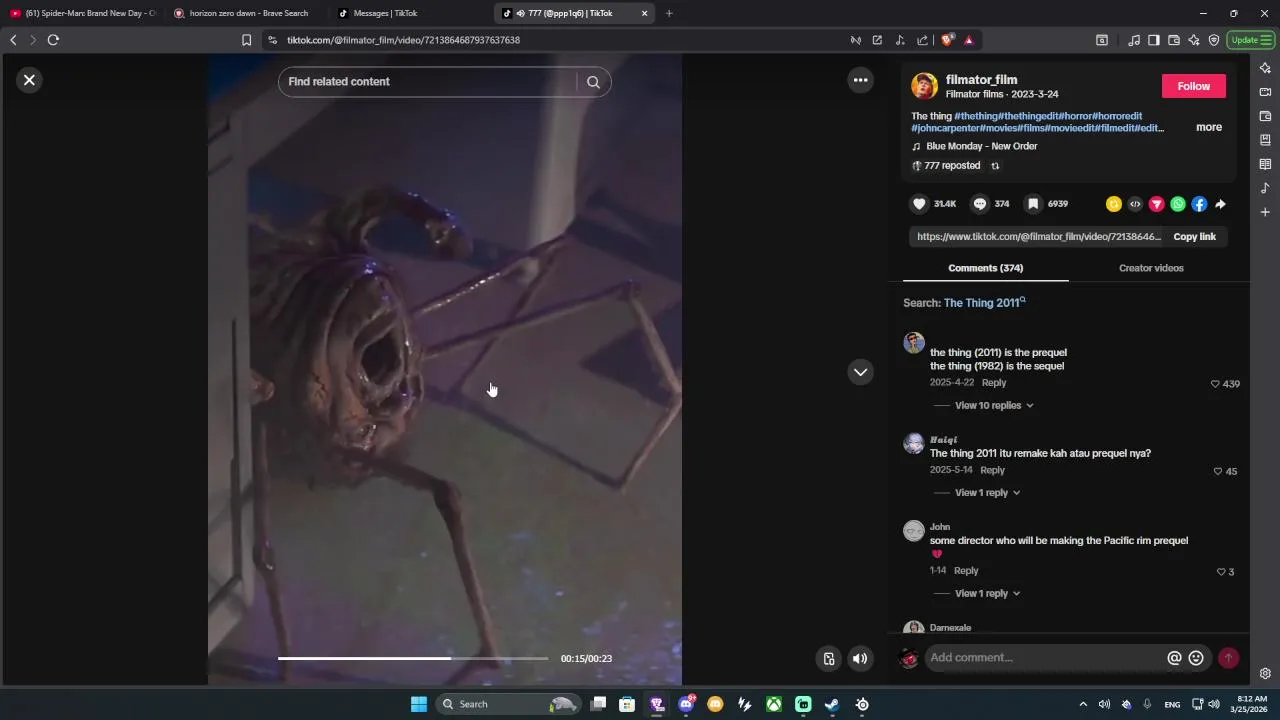Switch to the Creator videos tab
The width and height of the screenshot is (1280, 720).
1151,268
